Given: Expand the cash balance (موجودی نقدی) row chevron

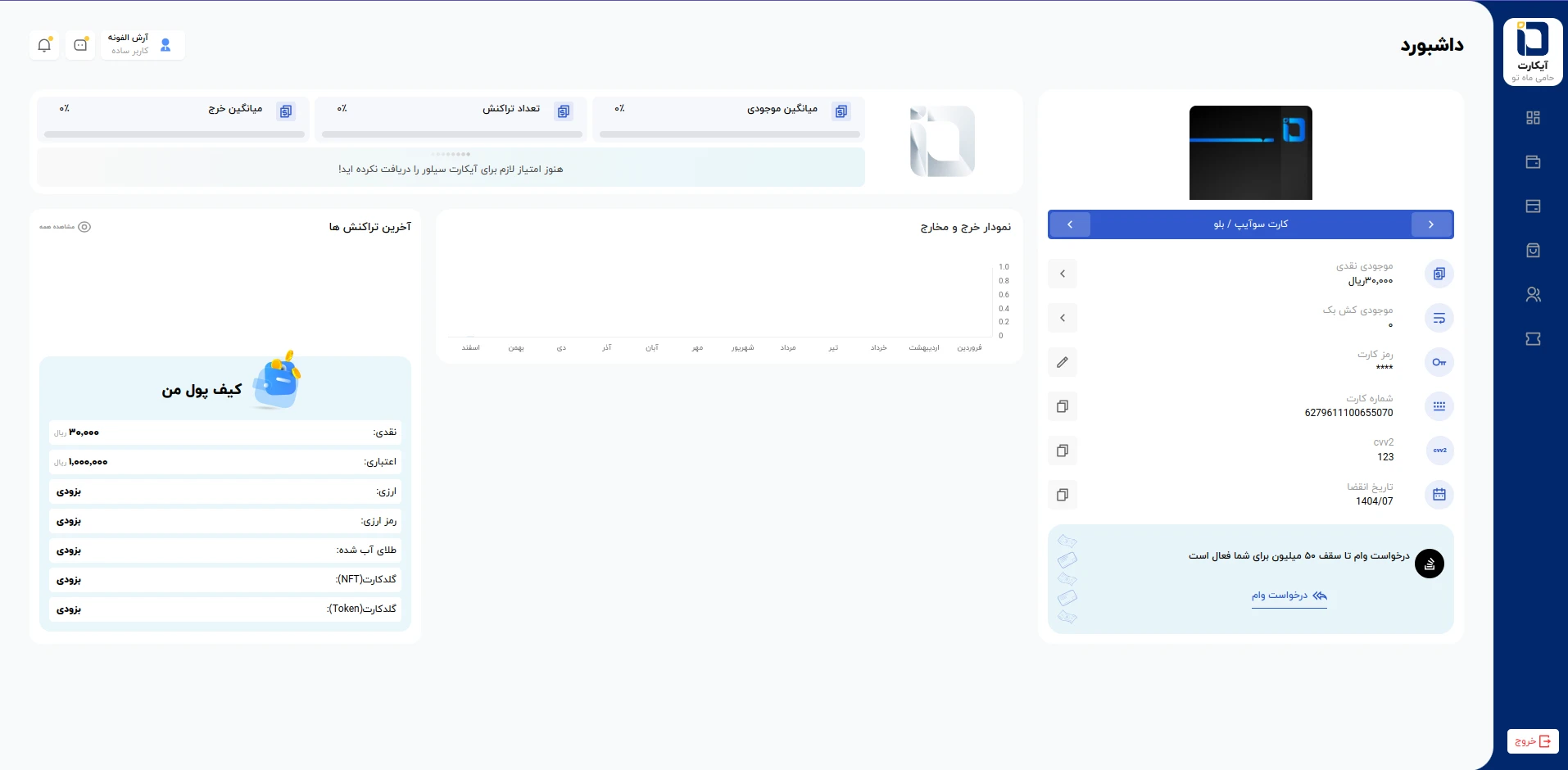Looking at the screenshot, I should [x=1063, y=274].
